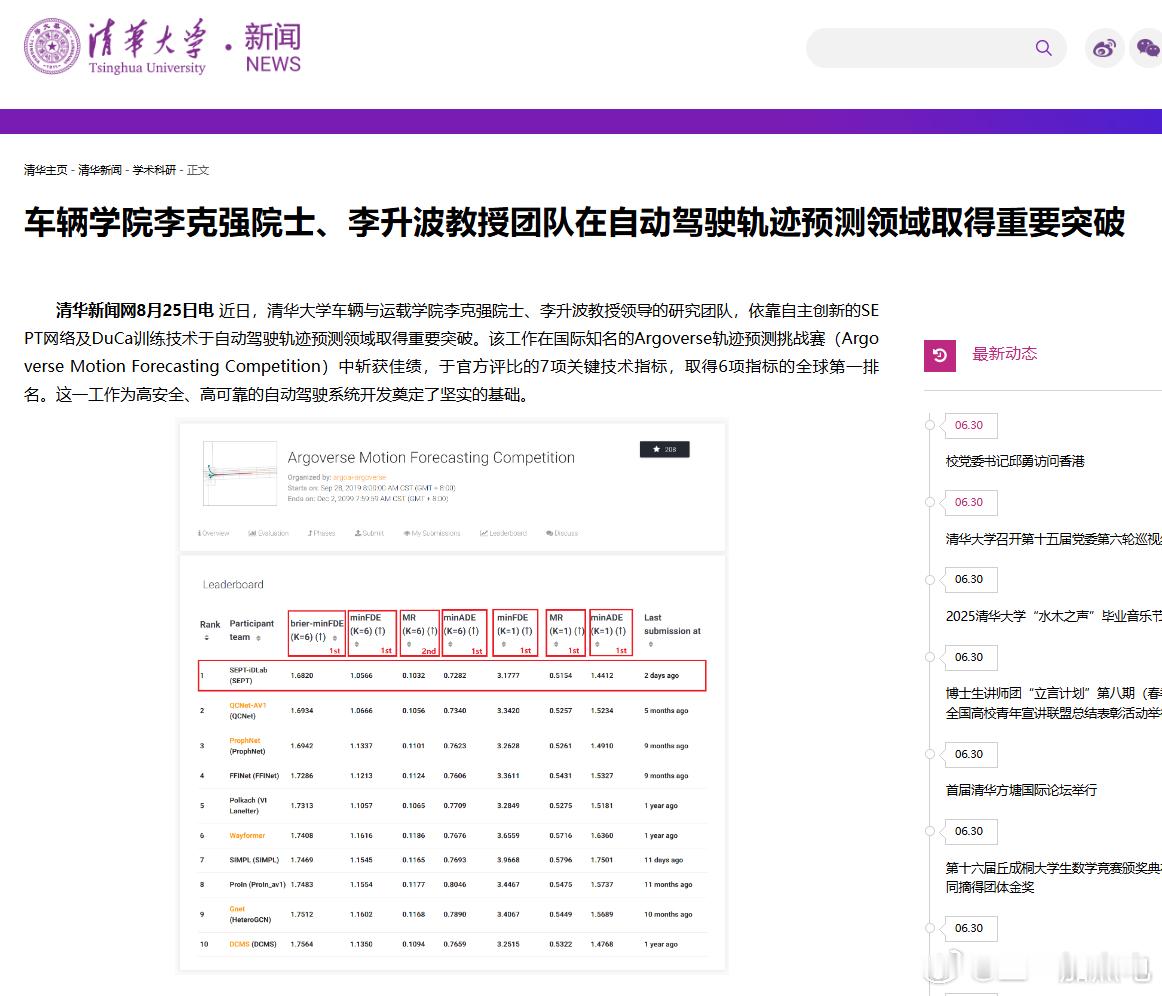Click the 06.30 date tag above 首届清华方塘国际论坛举行
The width and height of the screenshot is (1162, 996).
click(969, 754)
